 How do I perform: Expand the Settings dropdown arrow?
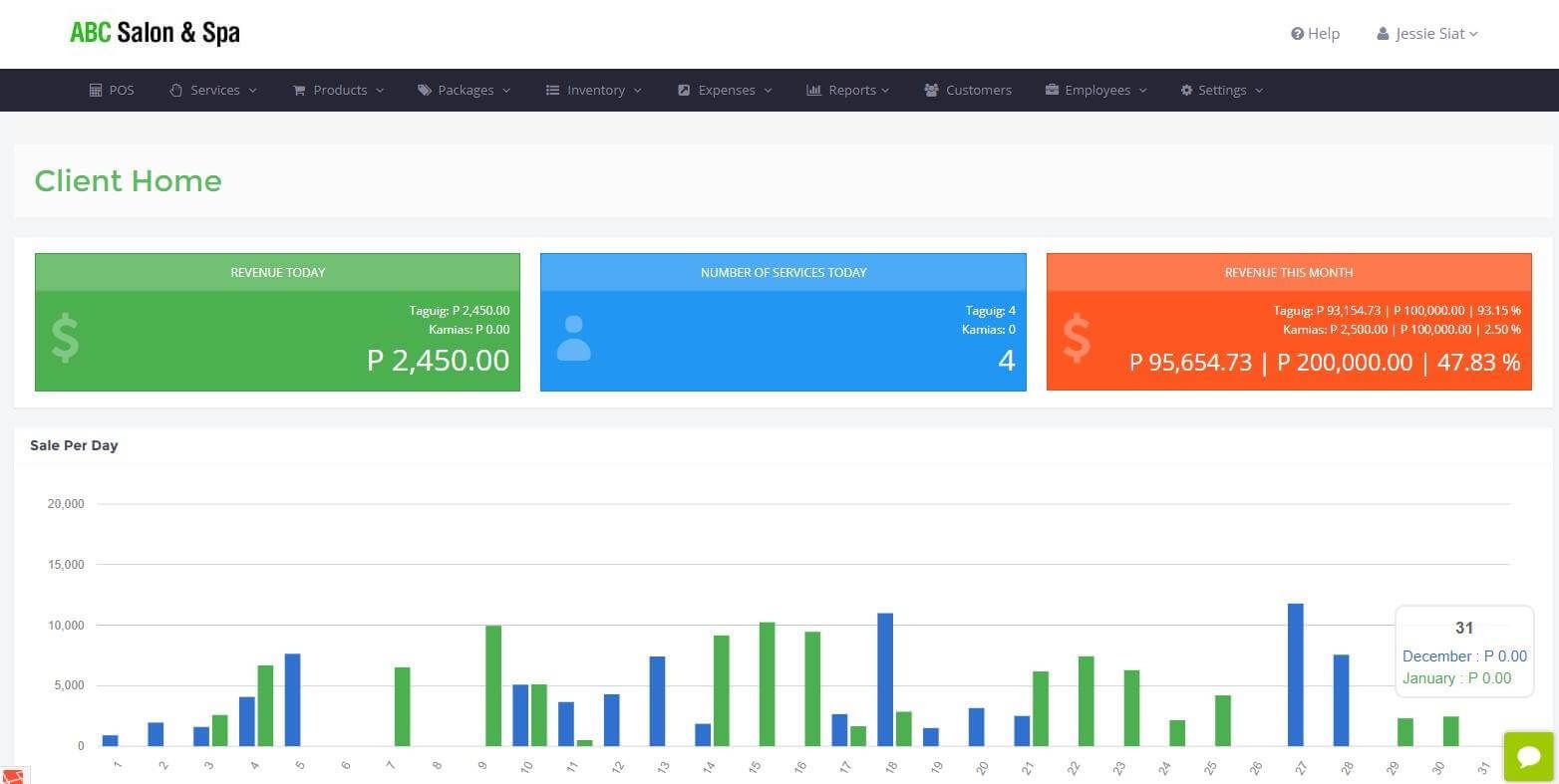click(1259, 91)
